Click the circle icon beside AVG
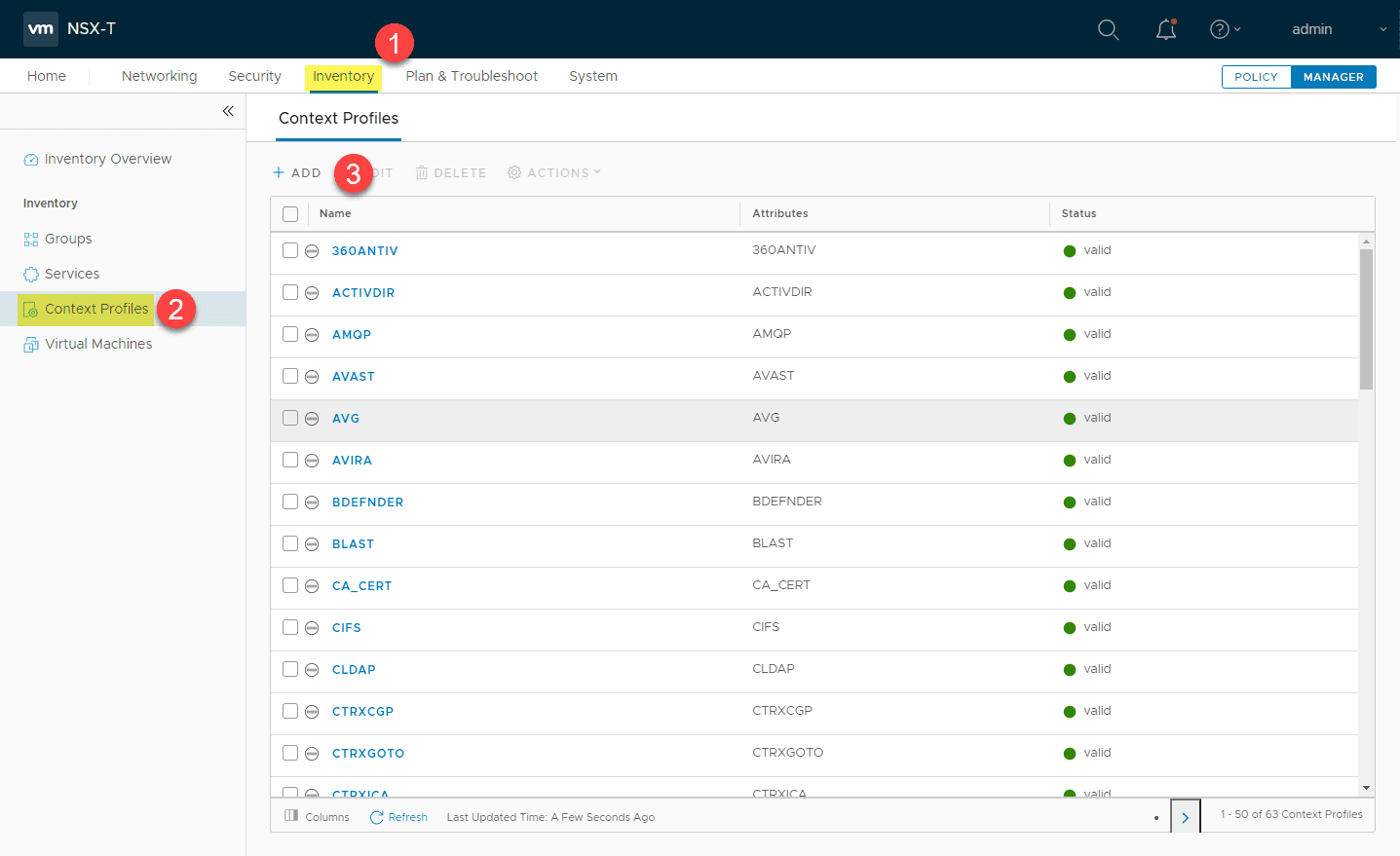 click(x=312, y=419)
